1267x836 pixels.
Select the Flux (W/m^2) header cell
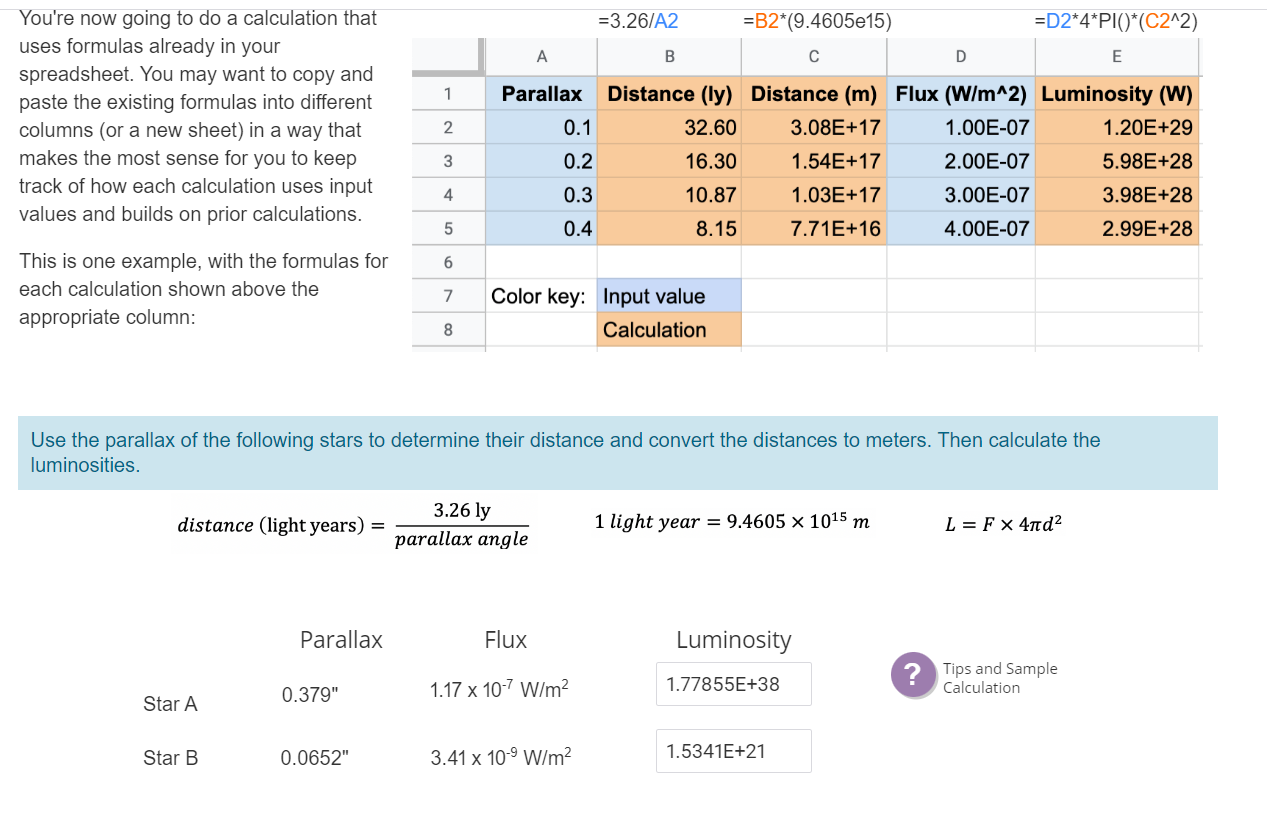tap(960, 94)
